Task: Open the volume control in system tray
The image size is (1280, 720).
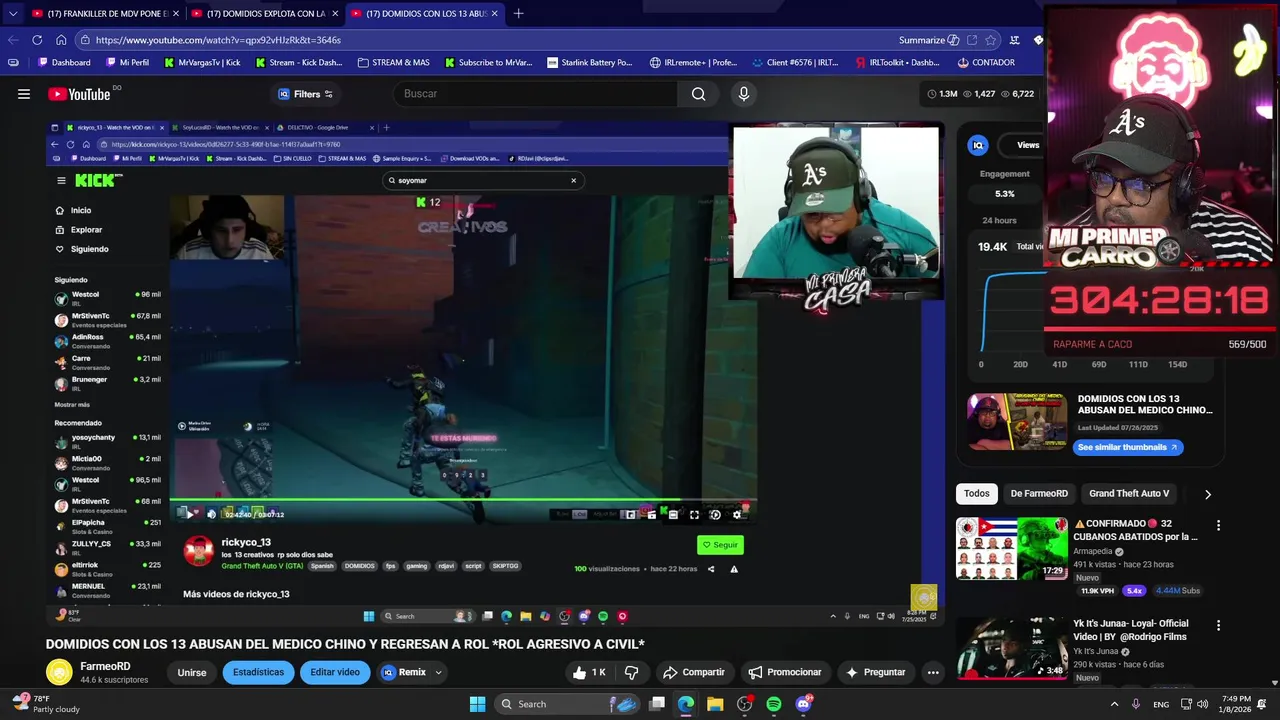Action: [x=1202, y=704]
